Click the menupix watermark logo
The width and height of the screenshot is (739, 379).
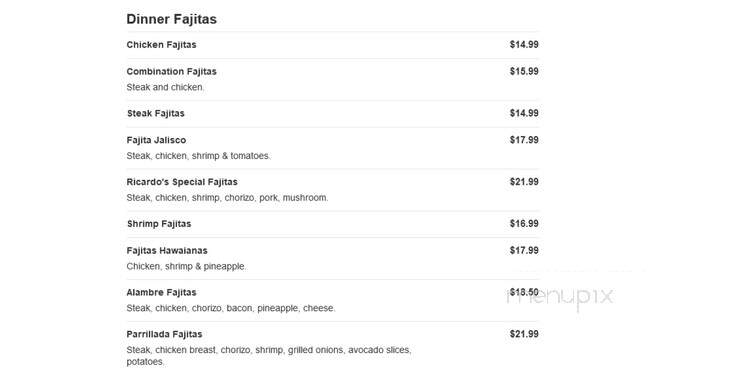[560, 297]
